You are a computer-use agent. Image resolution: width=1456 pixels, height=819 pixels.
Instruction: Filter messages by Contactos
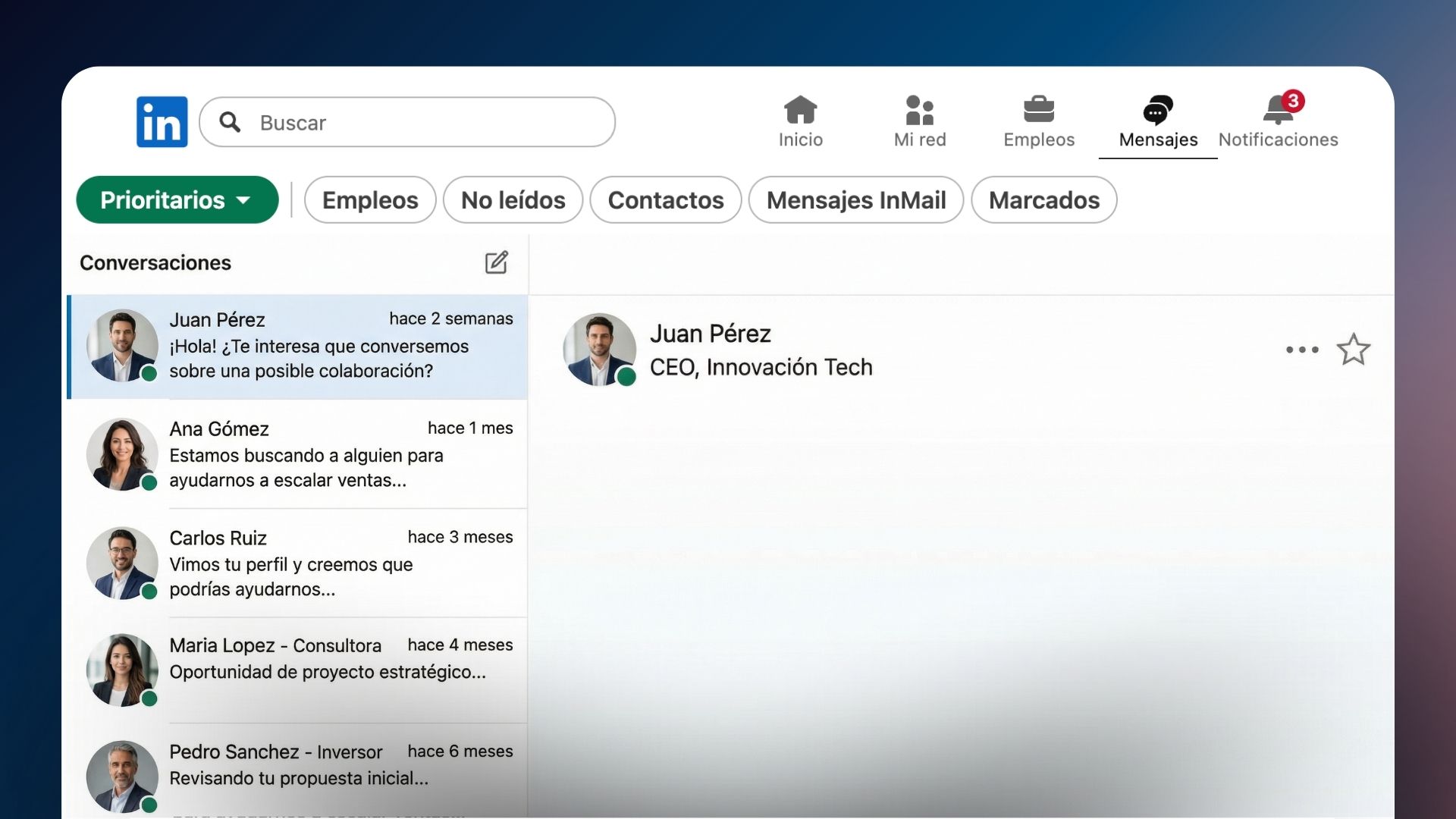pos(665,200)
